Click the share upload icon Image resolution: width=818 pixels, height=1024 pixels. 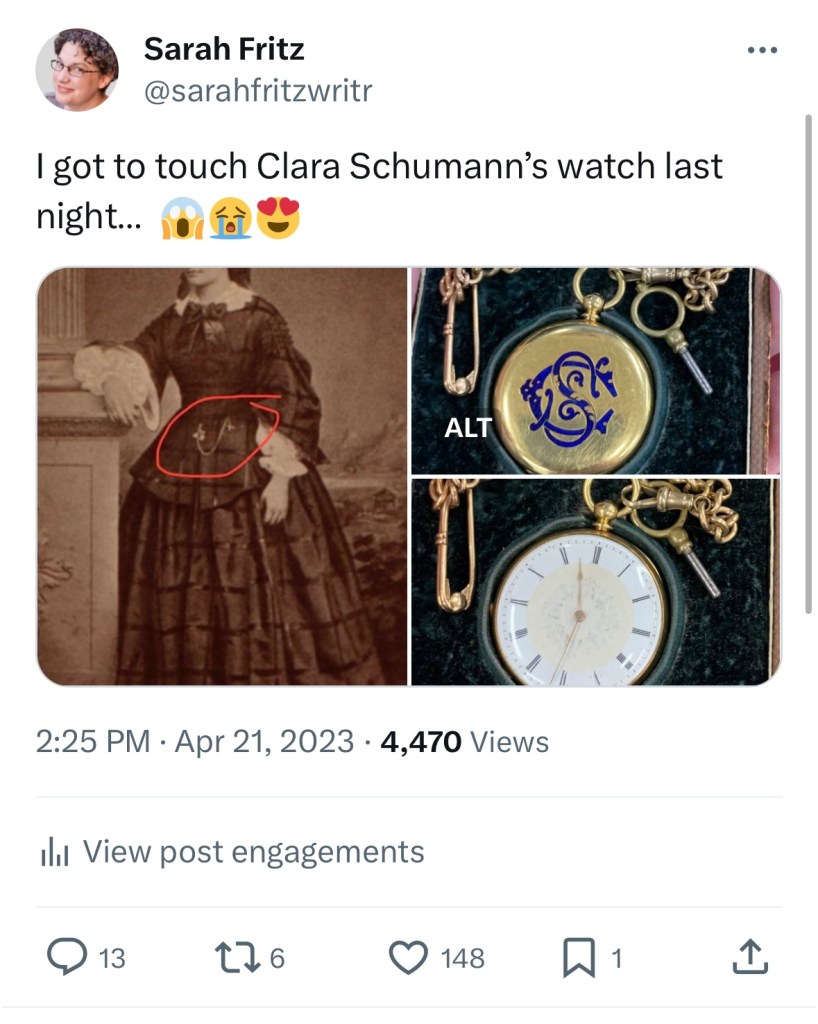click(x=751, y=958)
